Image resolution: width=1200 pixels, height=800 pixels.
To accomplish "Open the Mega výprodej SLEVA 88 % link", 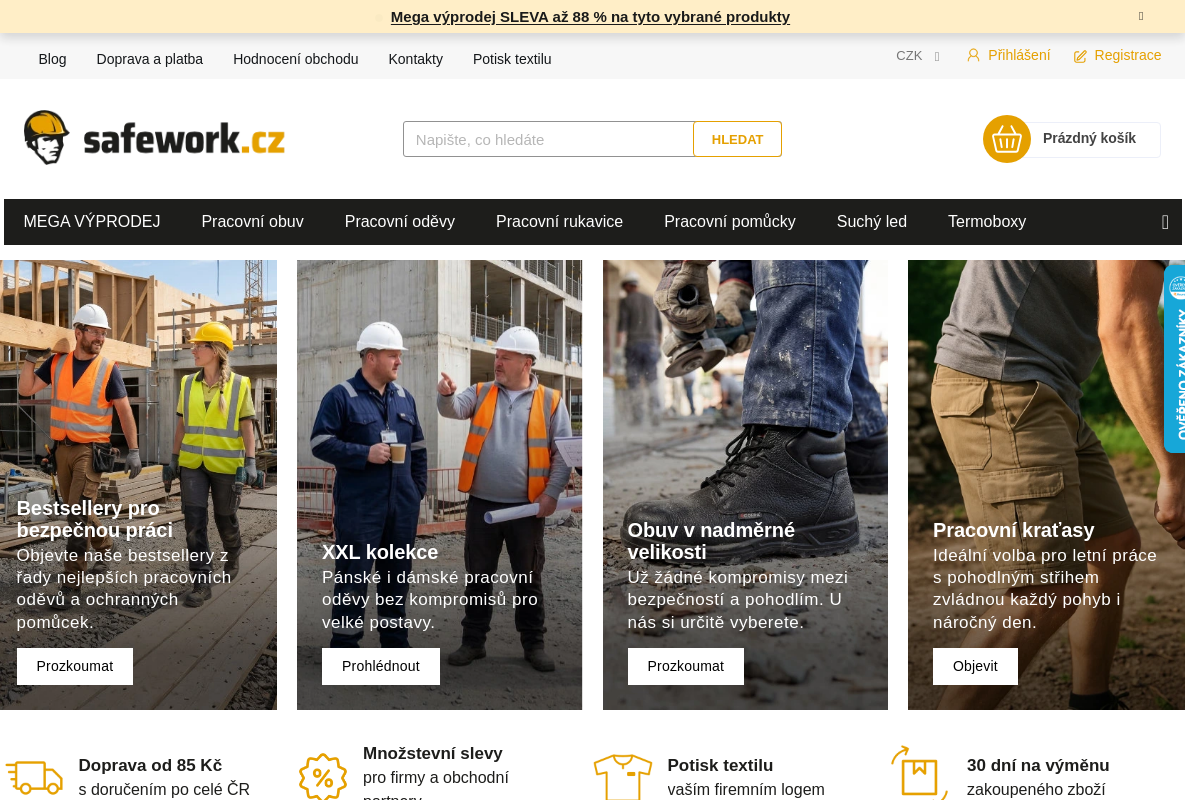I will click(x=590, y=17).
